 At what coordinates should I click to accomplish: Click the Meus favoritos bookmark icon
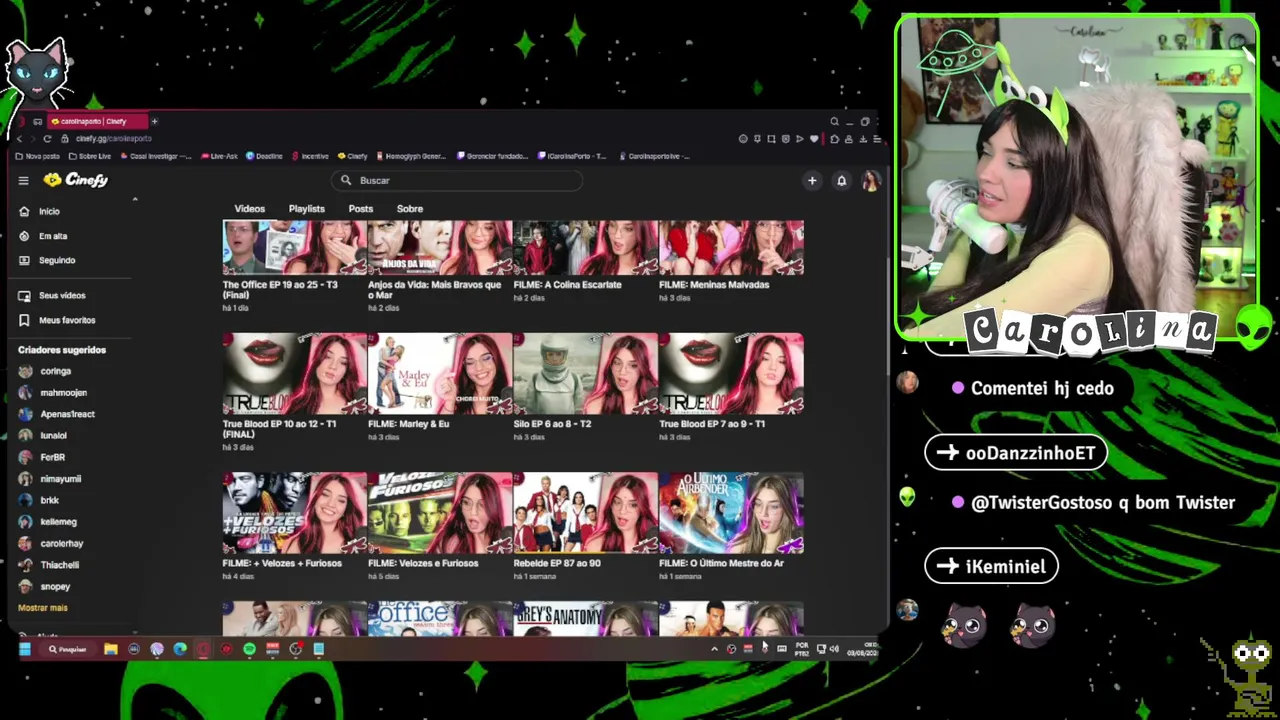[x=24, y=320]
